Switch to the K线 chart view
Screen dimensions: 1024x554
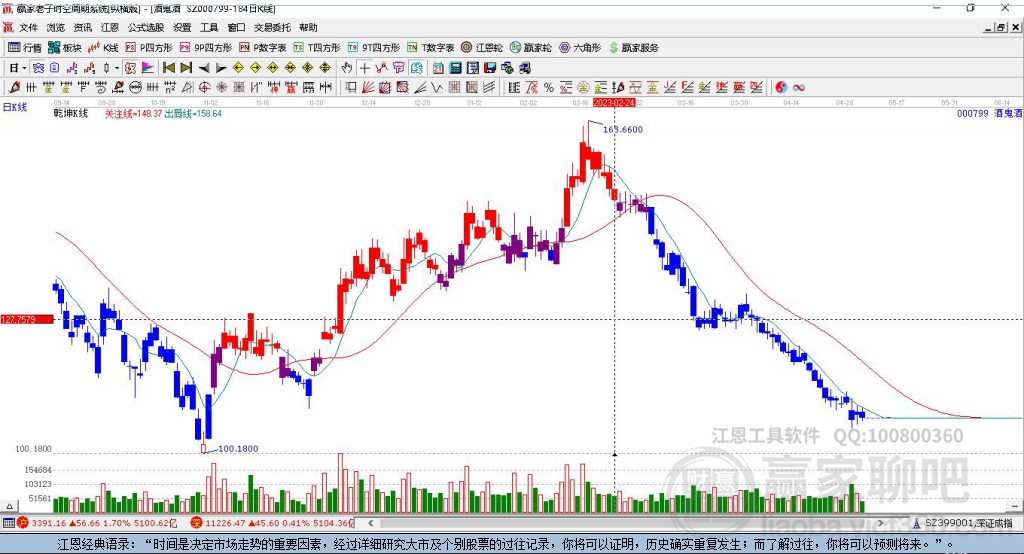[103, 48]
